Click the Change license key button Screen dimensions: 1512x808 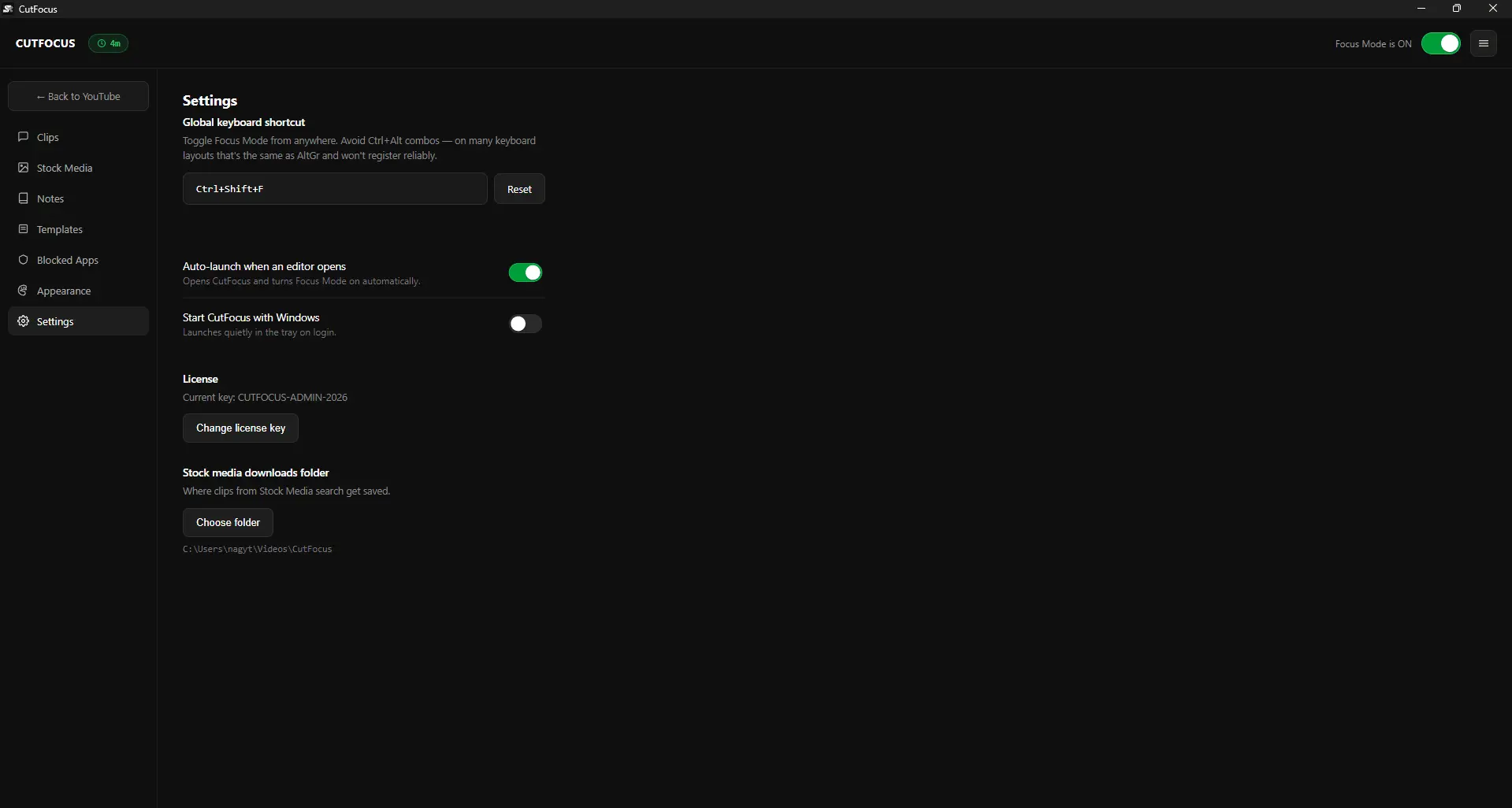(x=240, y=428)
